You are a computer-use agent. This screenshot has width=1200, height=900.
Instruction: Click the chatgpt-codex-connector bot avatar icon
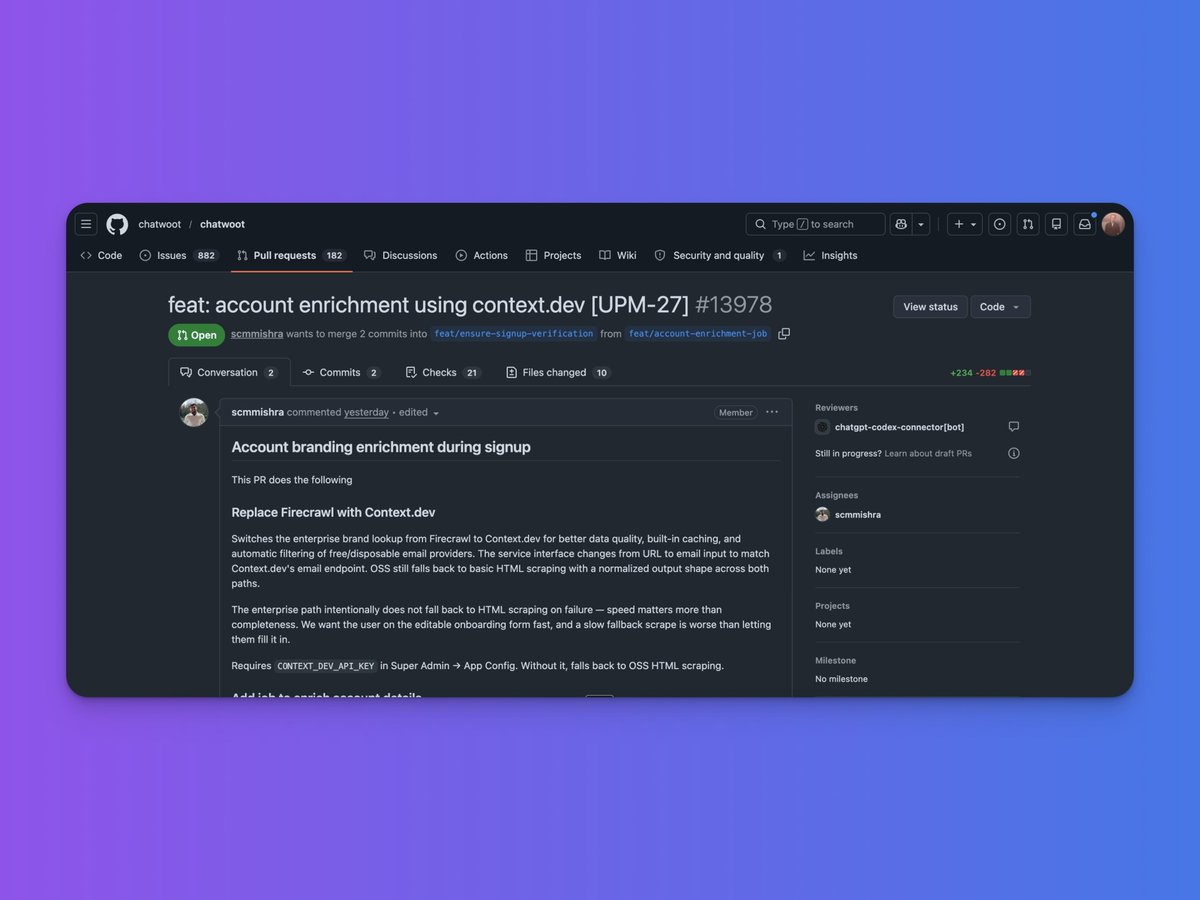coord(822,427)
